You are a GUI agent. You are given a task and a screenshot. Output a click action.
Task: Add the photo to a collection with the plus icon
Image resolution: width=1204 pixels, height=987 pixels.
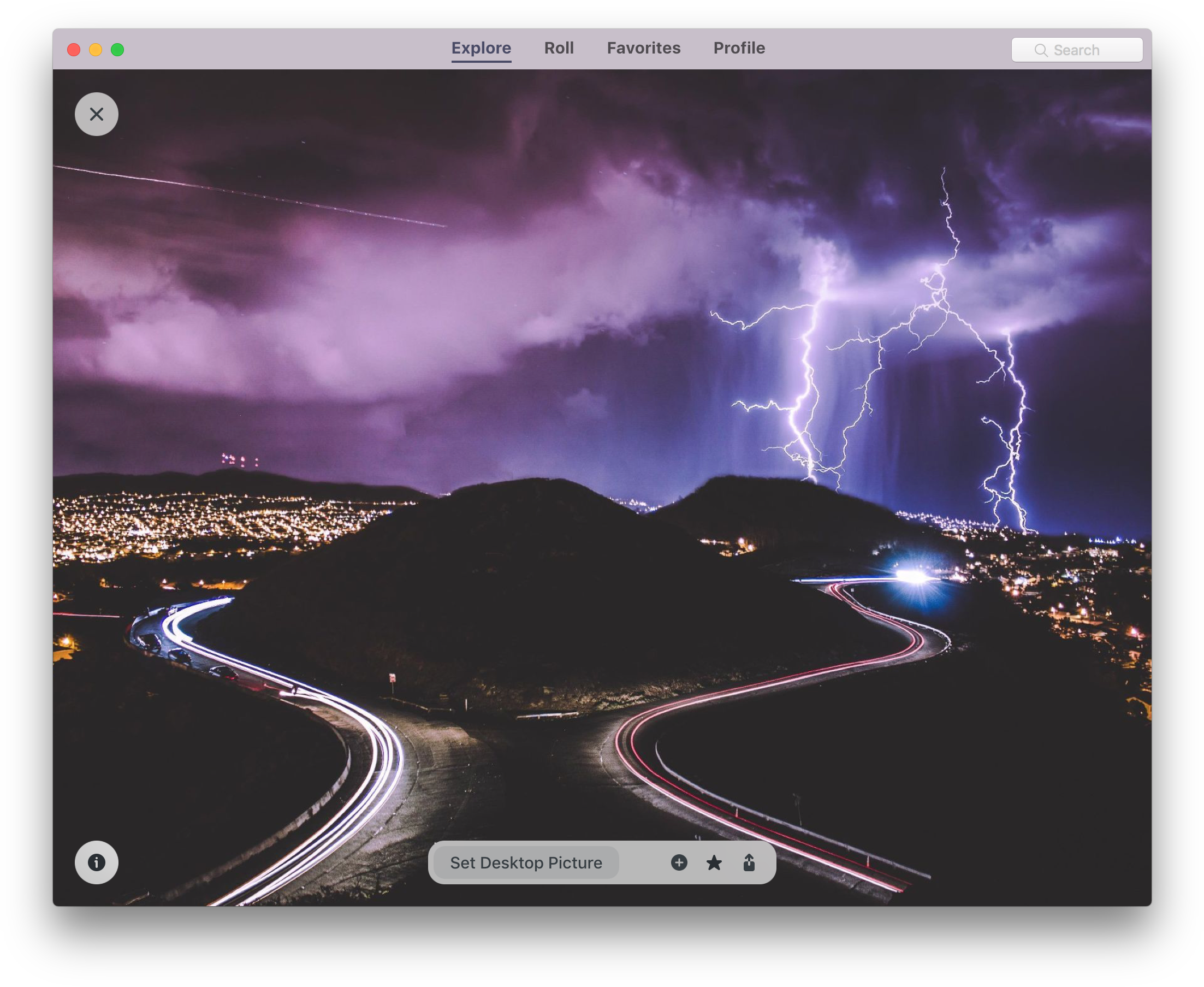click(x=679, y=863)
